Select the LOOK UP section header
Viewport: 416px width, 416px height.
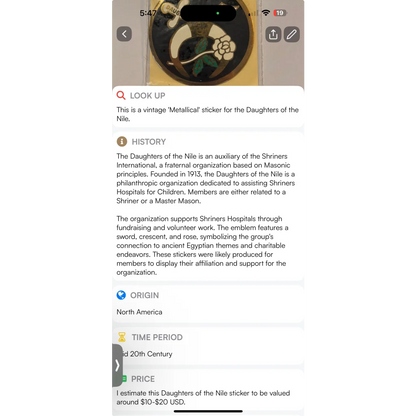tap(148, 96)
